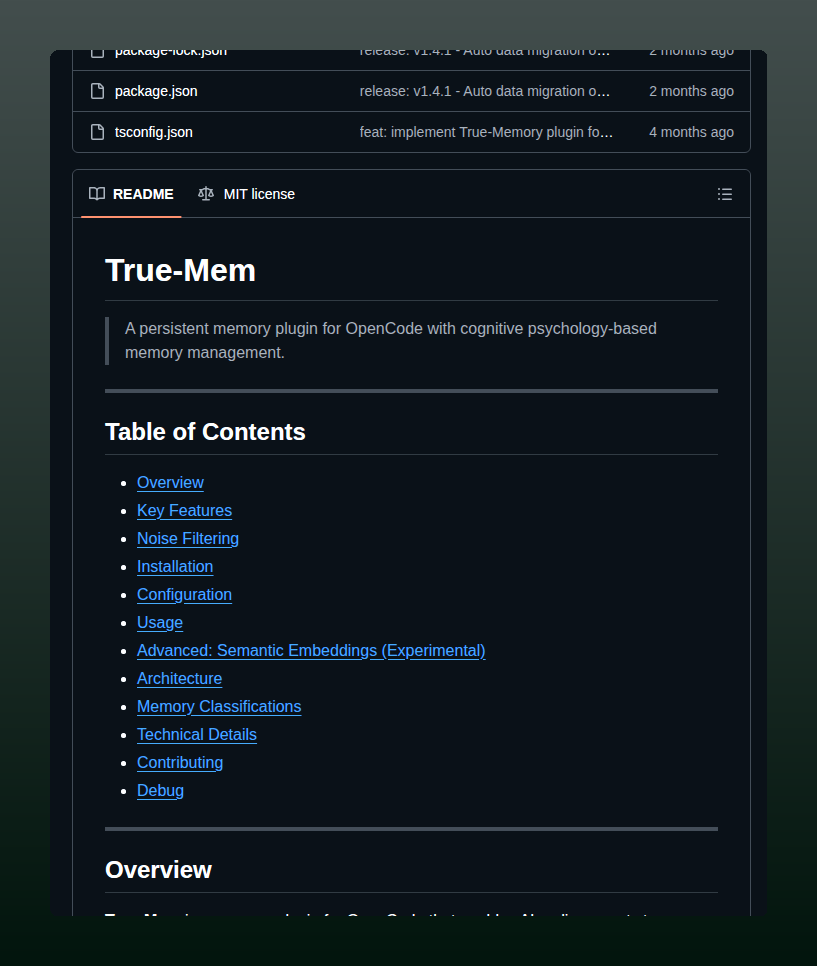
Task: Open the Debug link
Action: pyautogui.click(x=160, y=790)
